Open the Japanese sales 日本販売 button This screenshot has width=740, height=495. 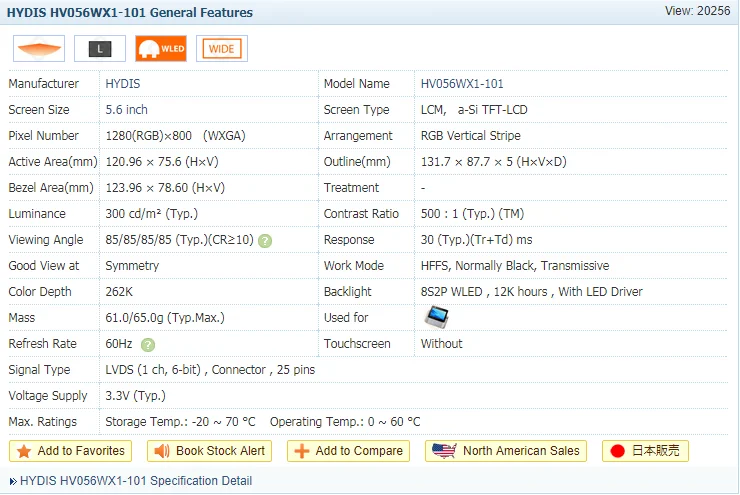pos(645,451)
